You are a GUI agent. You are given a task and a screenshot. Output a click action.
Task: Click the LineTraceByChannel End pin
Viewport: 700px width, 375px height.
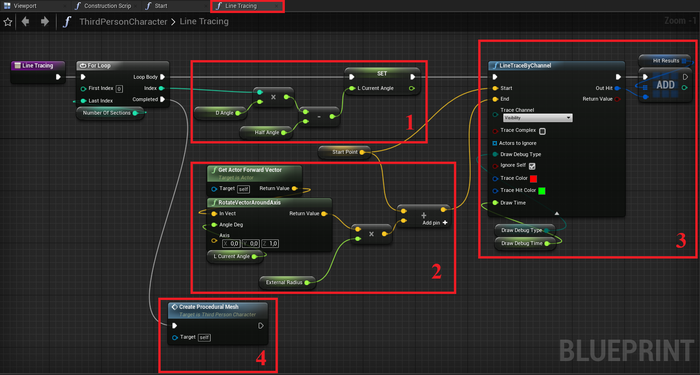click(x=495, y=99)
